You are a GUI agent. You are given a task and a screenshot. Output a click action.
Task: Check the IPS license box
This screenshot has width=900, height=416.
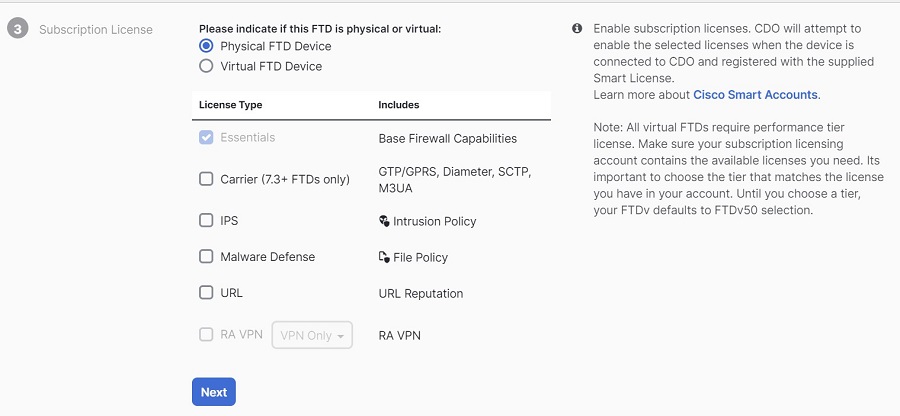[206, 220]
